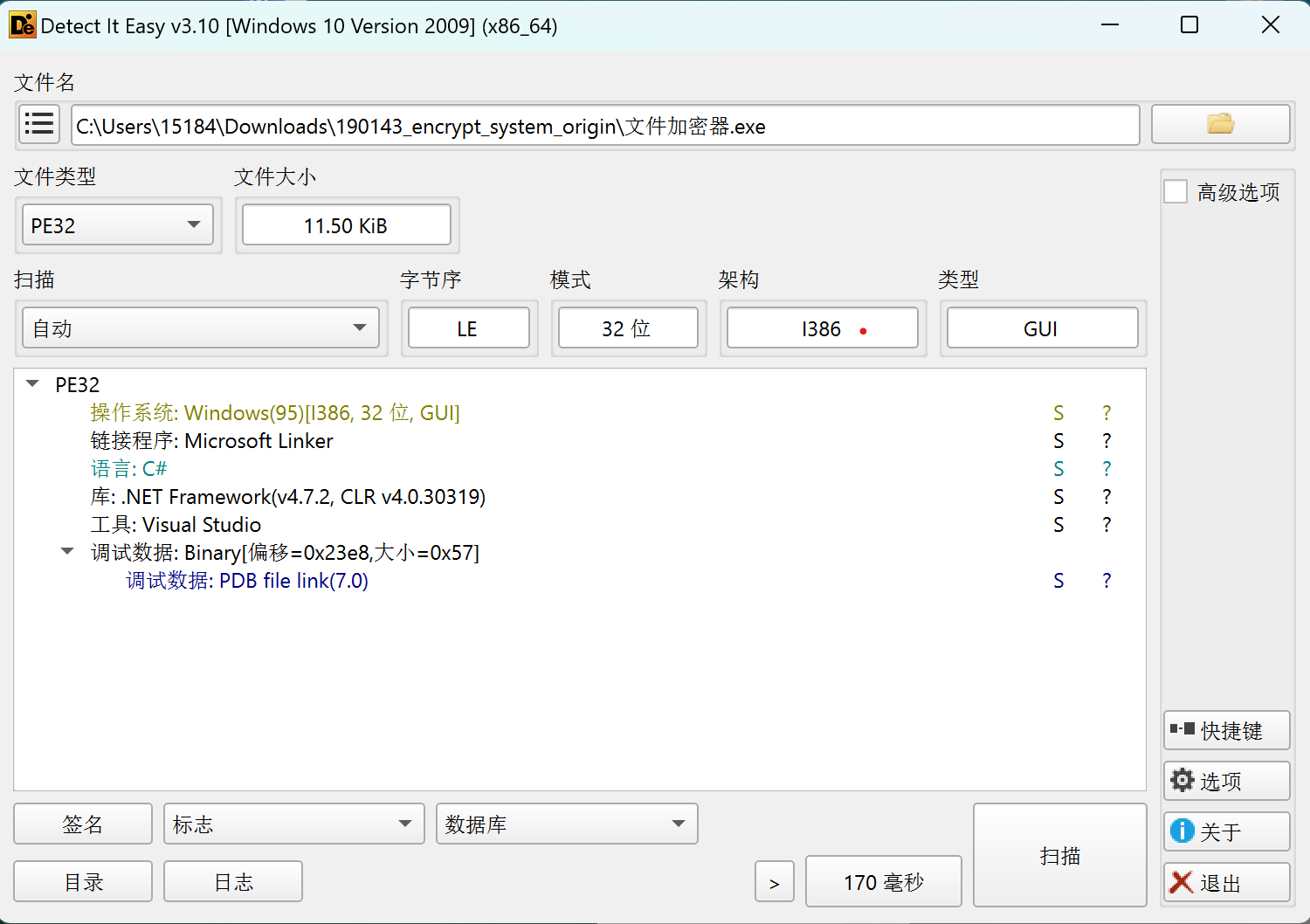
Task: Close the Detect It Easy window
Action: click(1271, 24)
